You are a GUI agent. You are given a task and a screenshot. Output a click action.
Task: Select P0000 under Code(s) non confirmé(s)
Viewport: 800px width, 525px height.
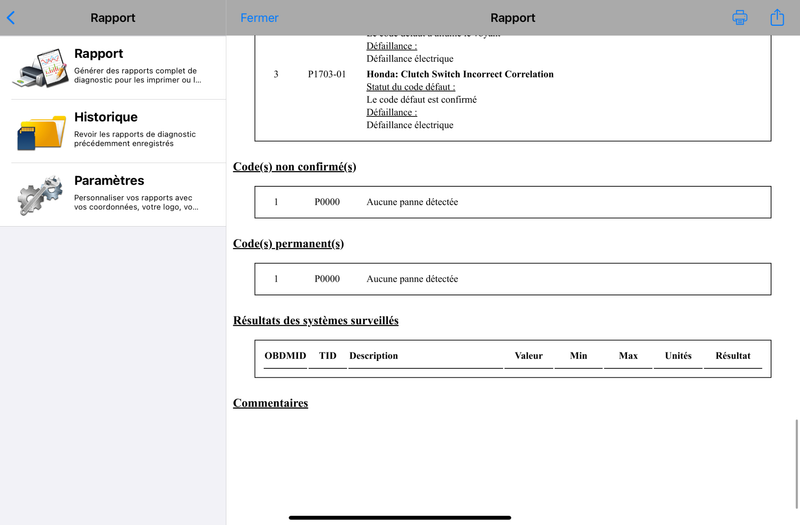click(x=327, y=202)
